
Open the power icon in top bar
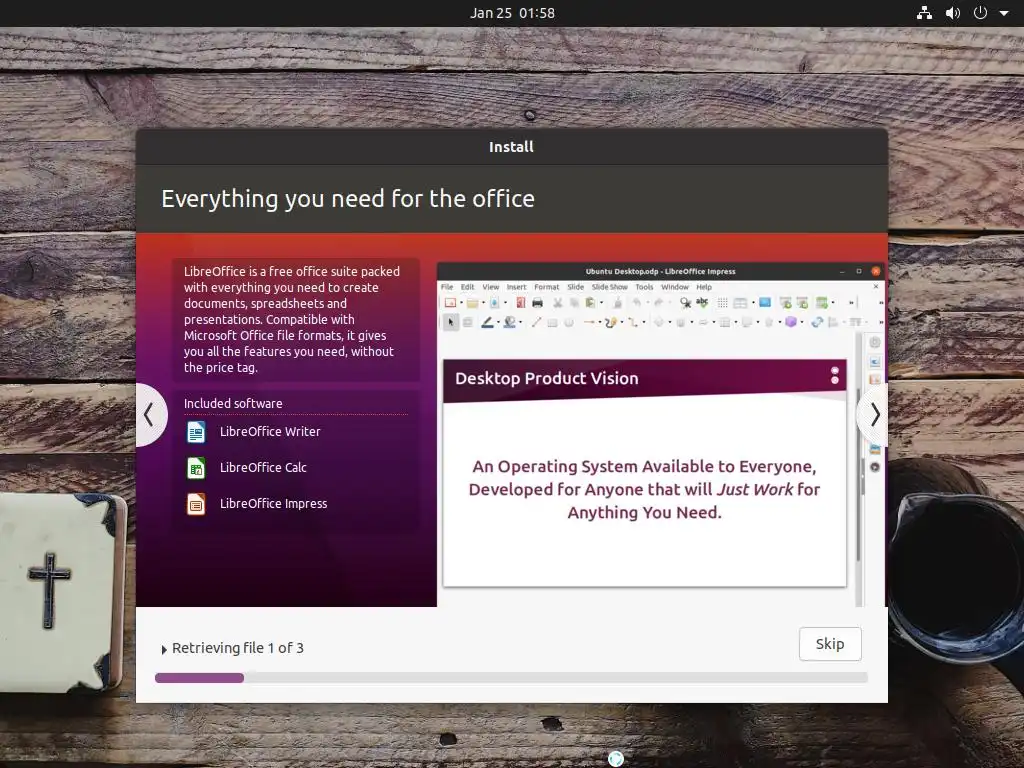980,12
